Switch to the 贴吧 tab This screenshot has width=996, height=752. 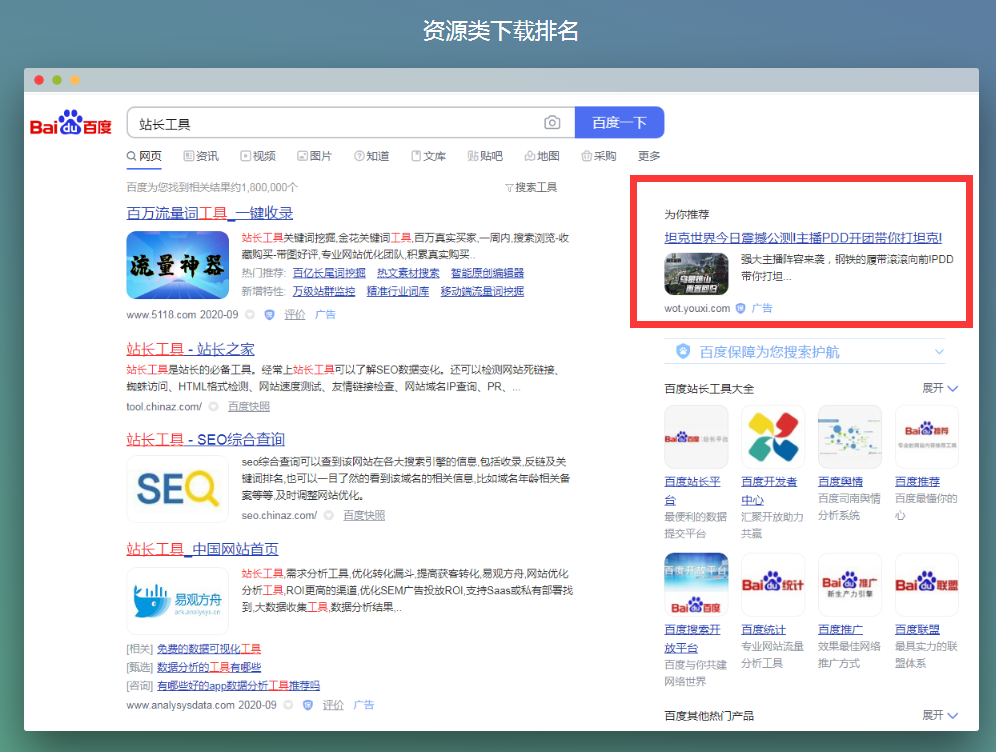[x=485, y=156]
